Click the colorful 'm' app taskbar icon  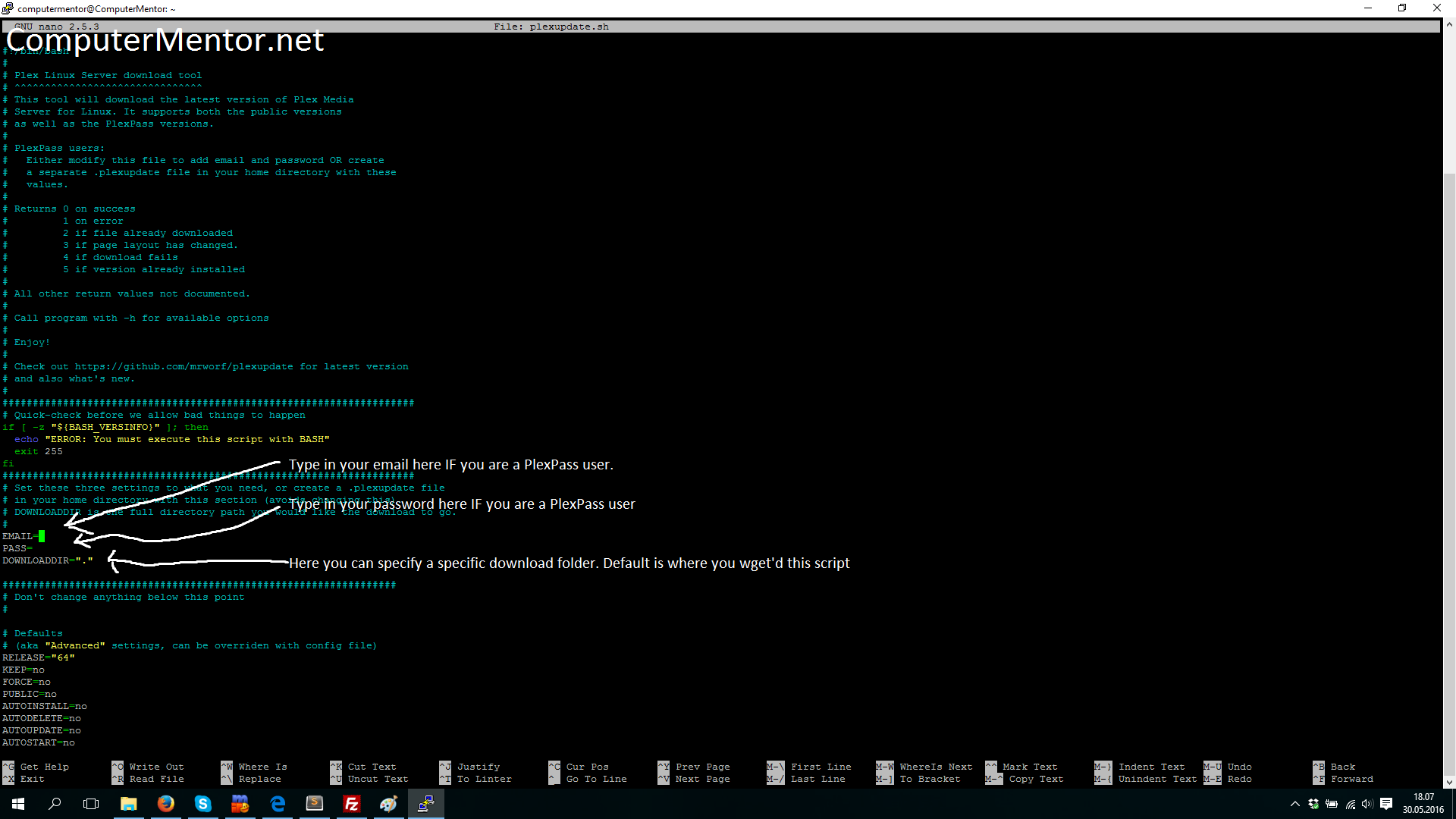(x=240, y=804)
